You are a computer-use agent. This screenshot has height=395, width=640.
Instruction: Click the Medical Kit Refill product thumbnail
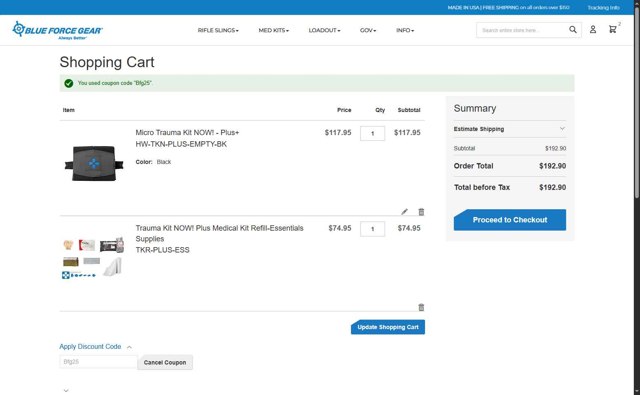[93, 257]
